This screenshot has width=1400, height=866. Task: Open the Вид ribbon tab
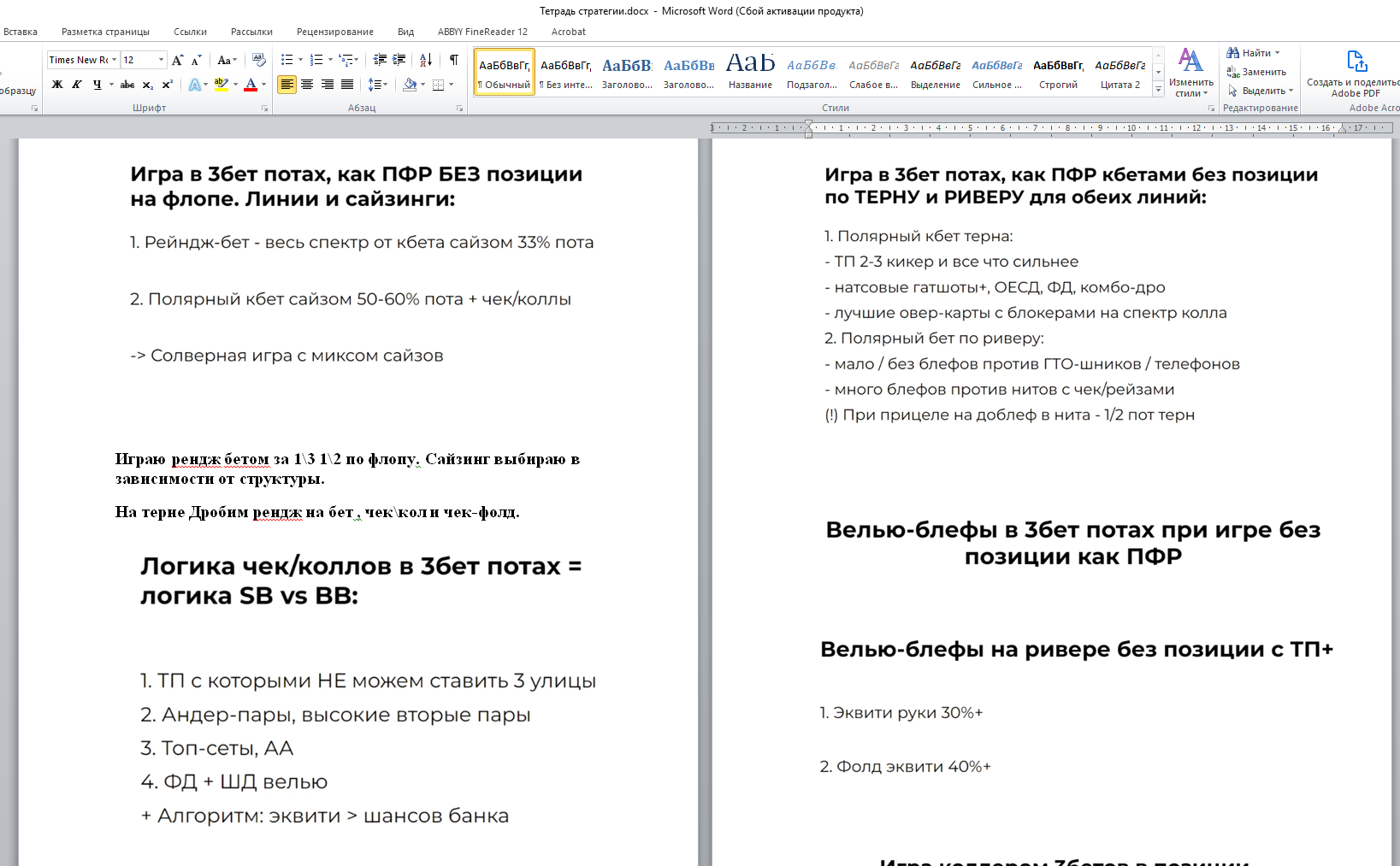coord(405,32)
